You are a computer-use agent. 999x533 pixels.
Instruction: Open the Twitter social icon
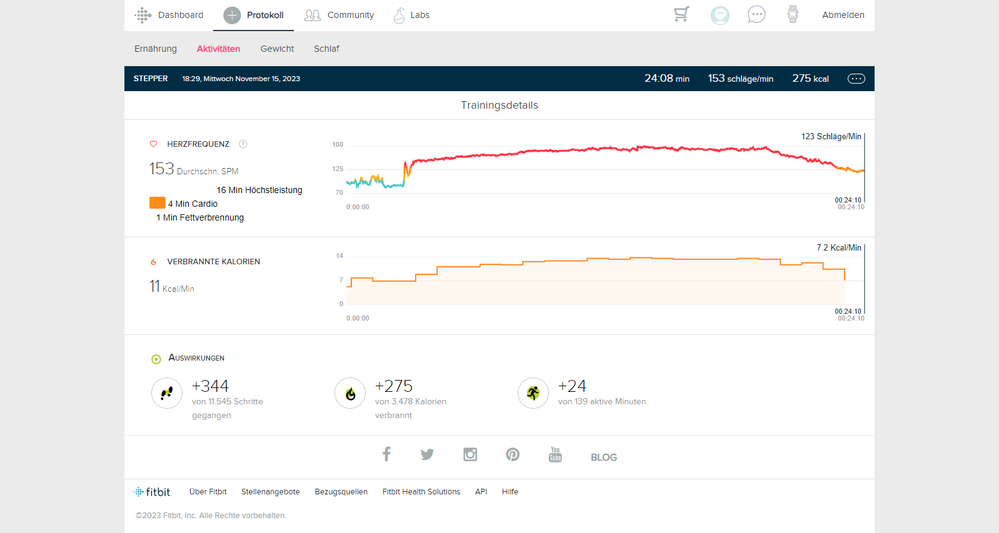[x=428, y=454]
